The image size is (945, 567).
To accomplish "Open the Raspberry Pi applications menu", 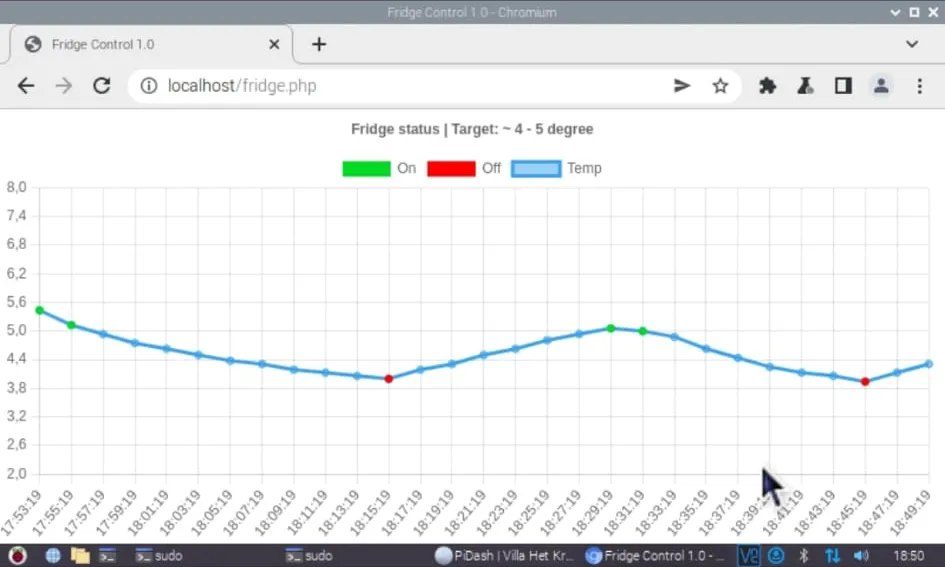I will click(17, 555).
